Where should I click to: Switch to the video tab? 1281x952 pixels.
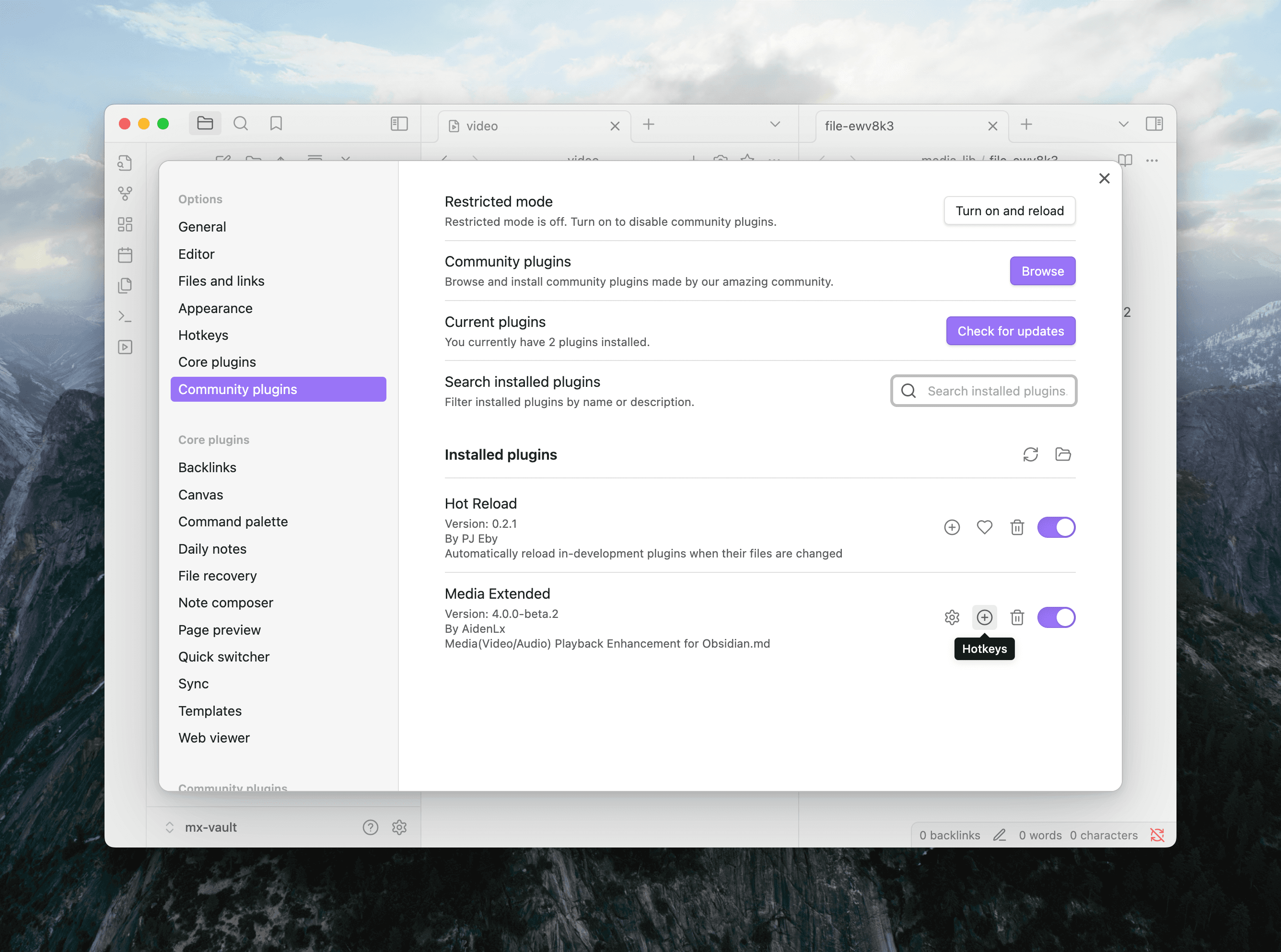point(519,126)
